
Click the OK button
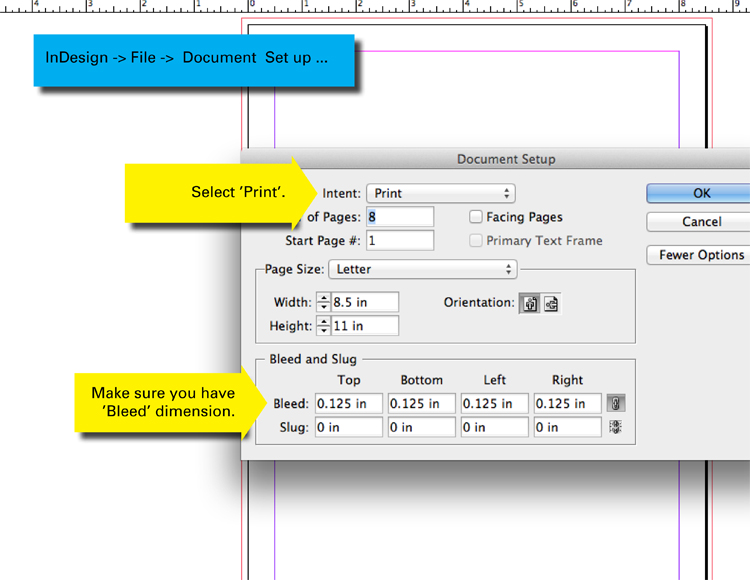point(698,193)
